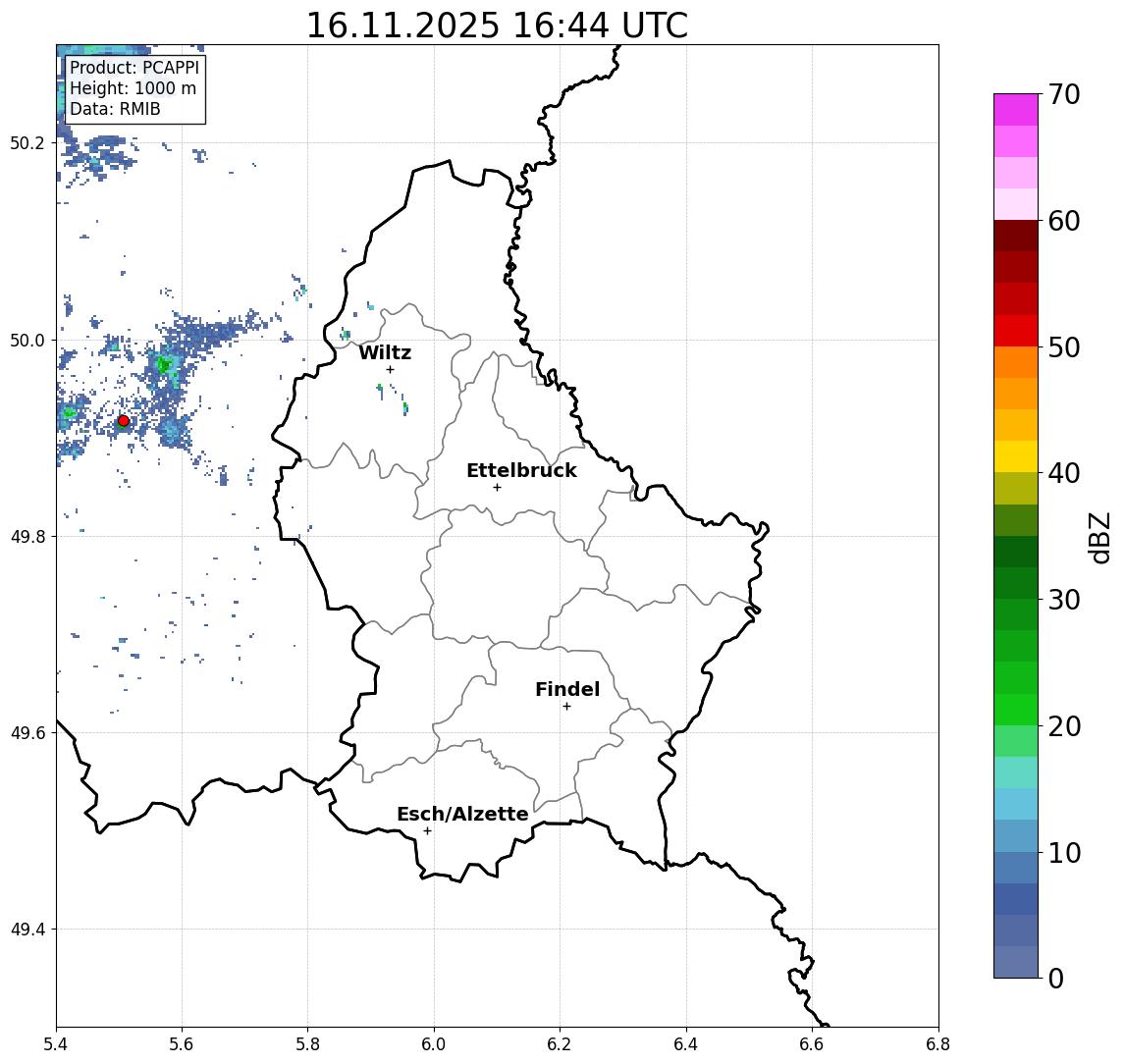Click the latitude label 50.0
Screen dimensions: 1124x1064
(x=27, y=340)
